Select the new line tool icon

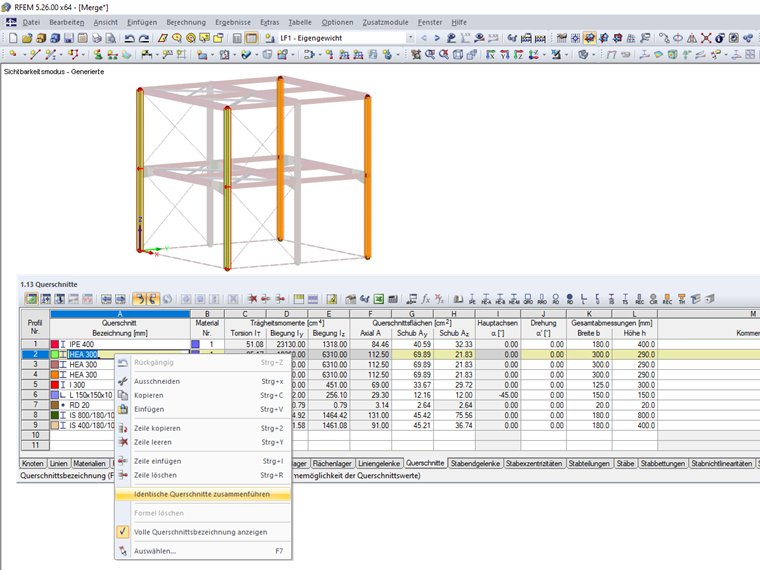click(x=34, y=54)
